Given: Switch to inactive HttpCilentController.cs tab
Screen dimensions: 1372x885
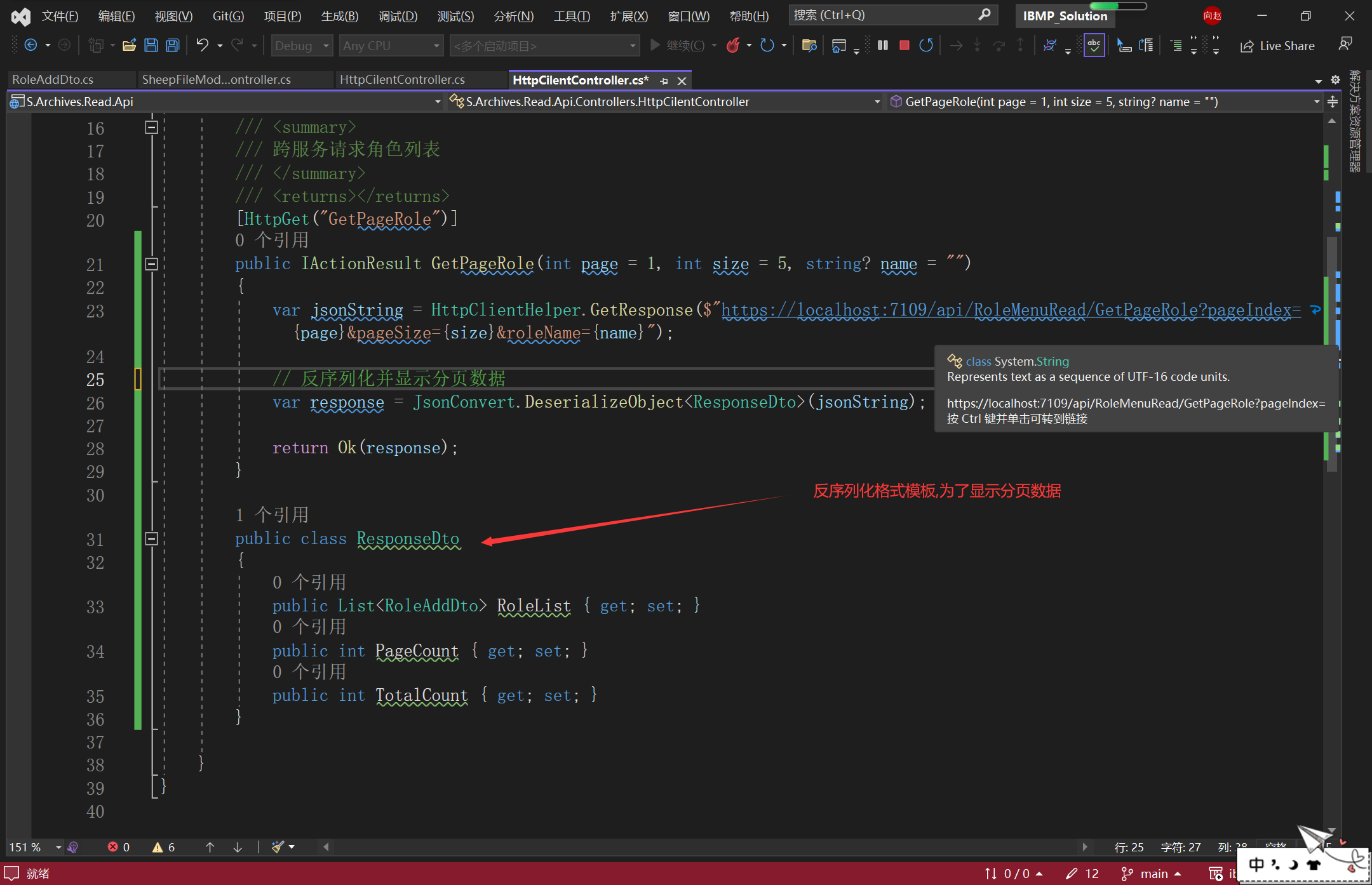Looking at the screenshot, I should click(x=402, y=79).
